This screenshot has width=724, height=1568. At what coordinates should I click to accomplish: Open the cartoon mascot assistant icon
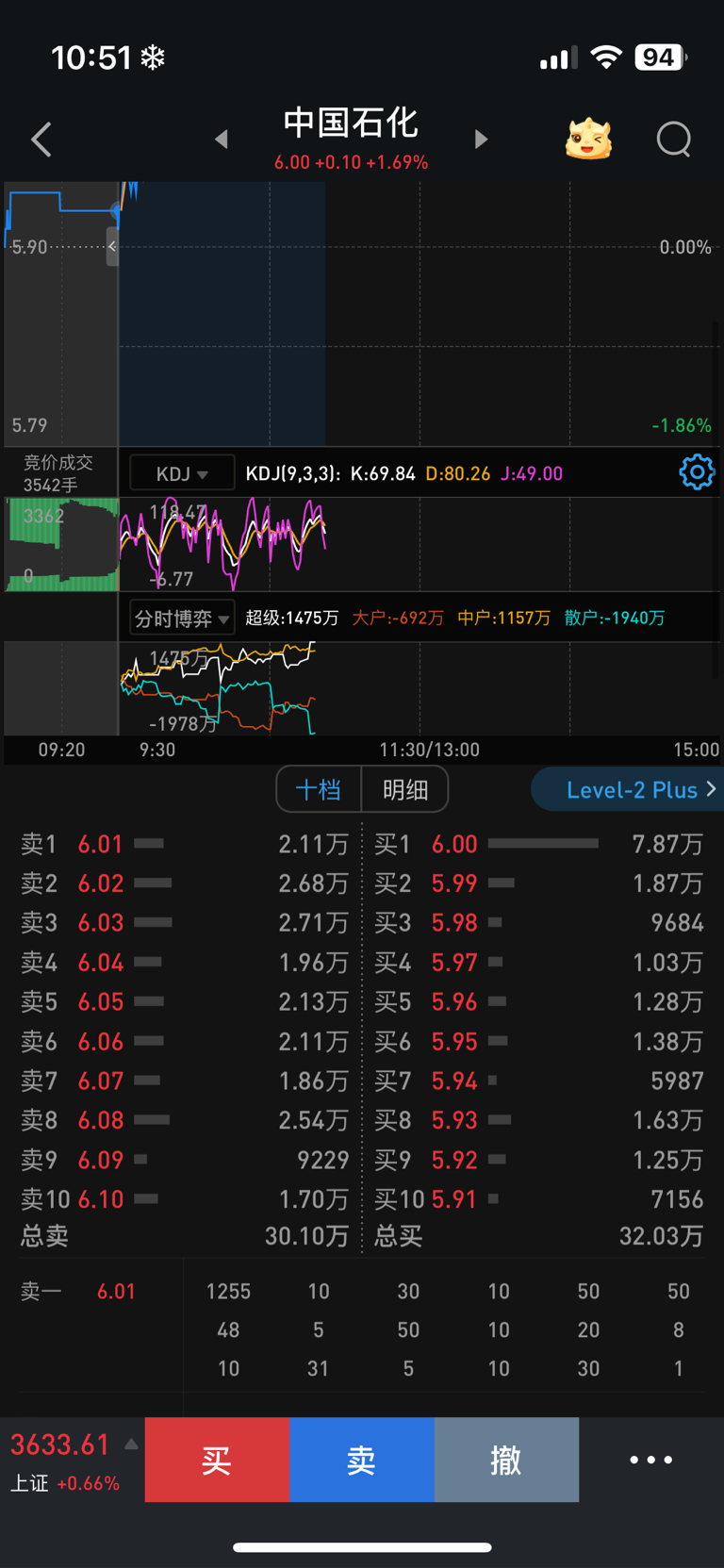[x=588, y=139]
